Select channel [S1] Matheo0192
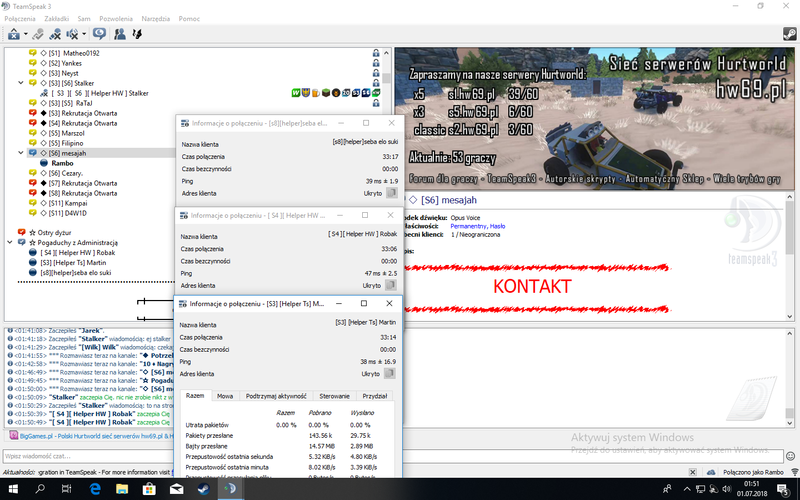800x500 pixels. click(x=74, y=53)
